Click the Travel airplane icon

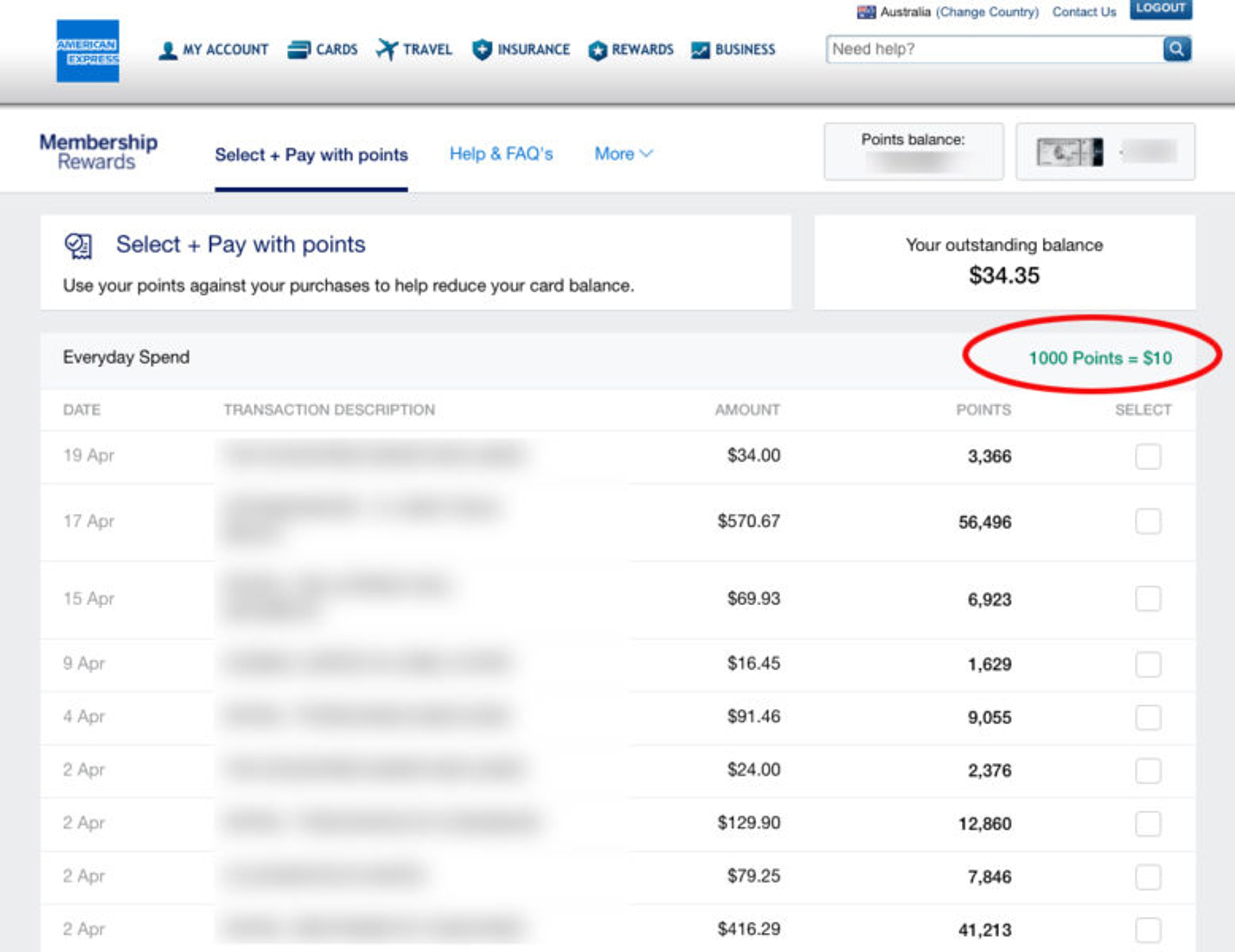coord(387,50)
